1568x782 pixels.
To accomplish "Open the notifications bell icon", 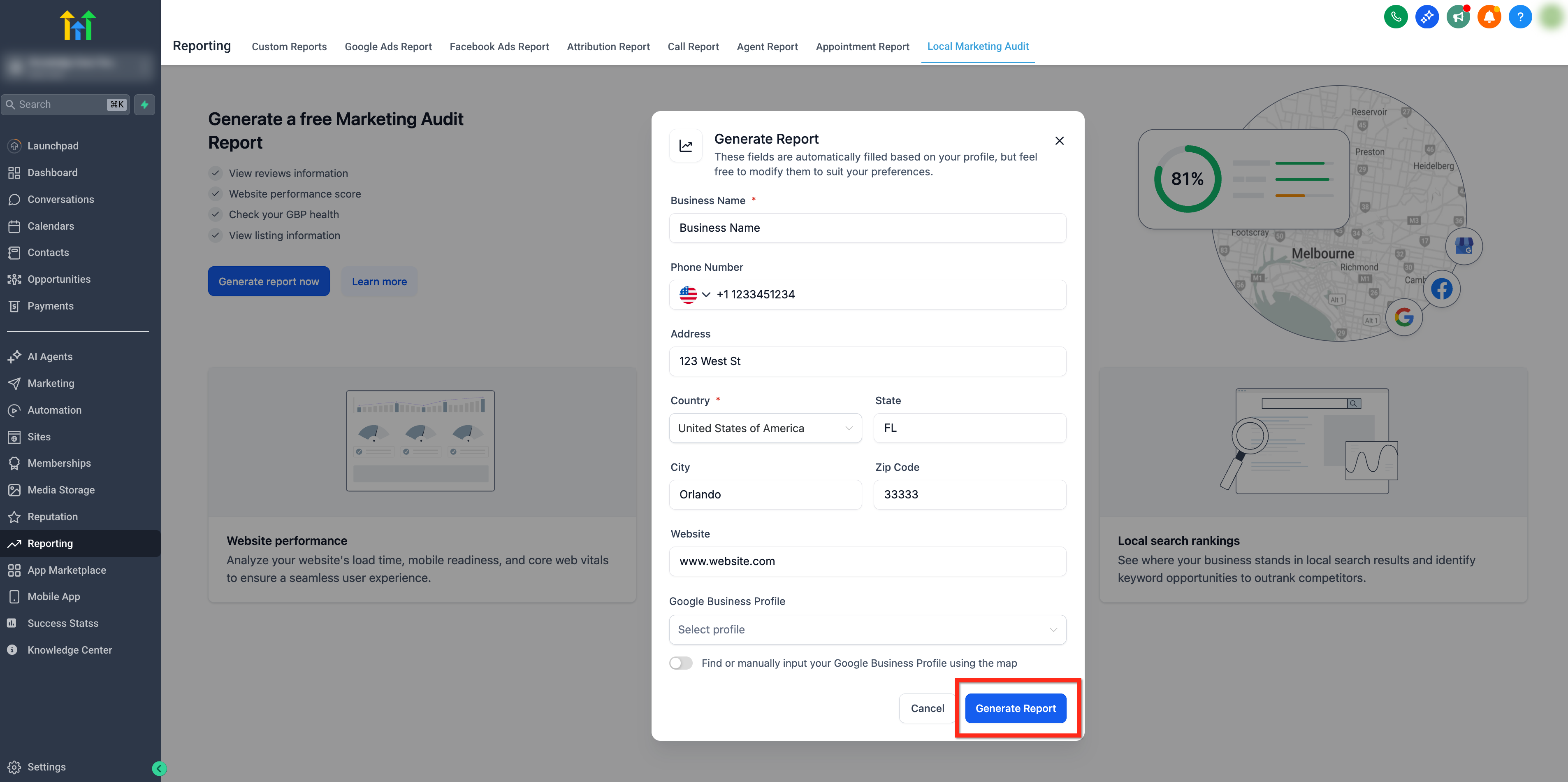I will [x=1489, y=16].
